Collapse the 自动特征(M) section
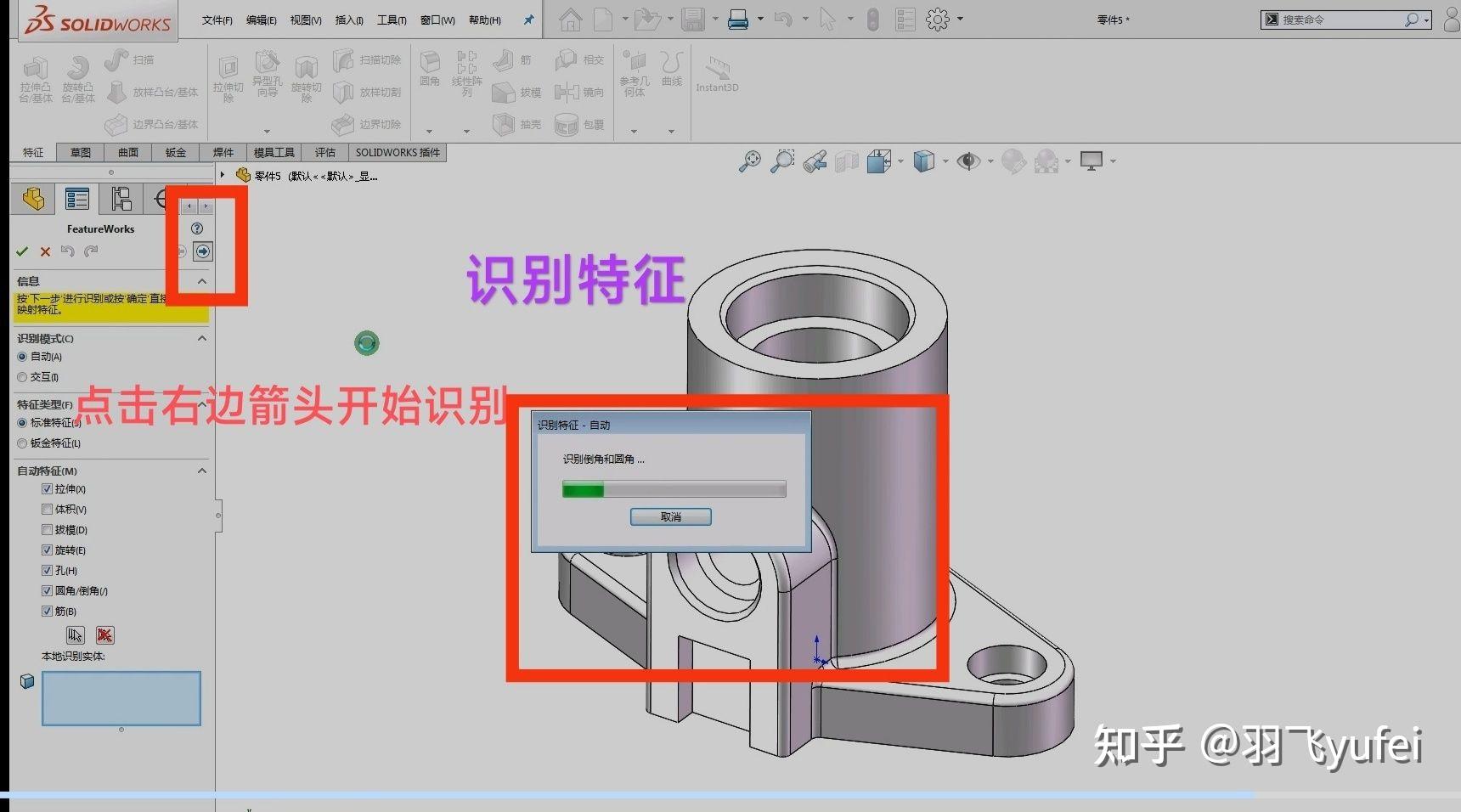Viewport: 1461px width, 812px height. coord(202,471)
